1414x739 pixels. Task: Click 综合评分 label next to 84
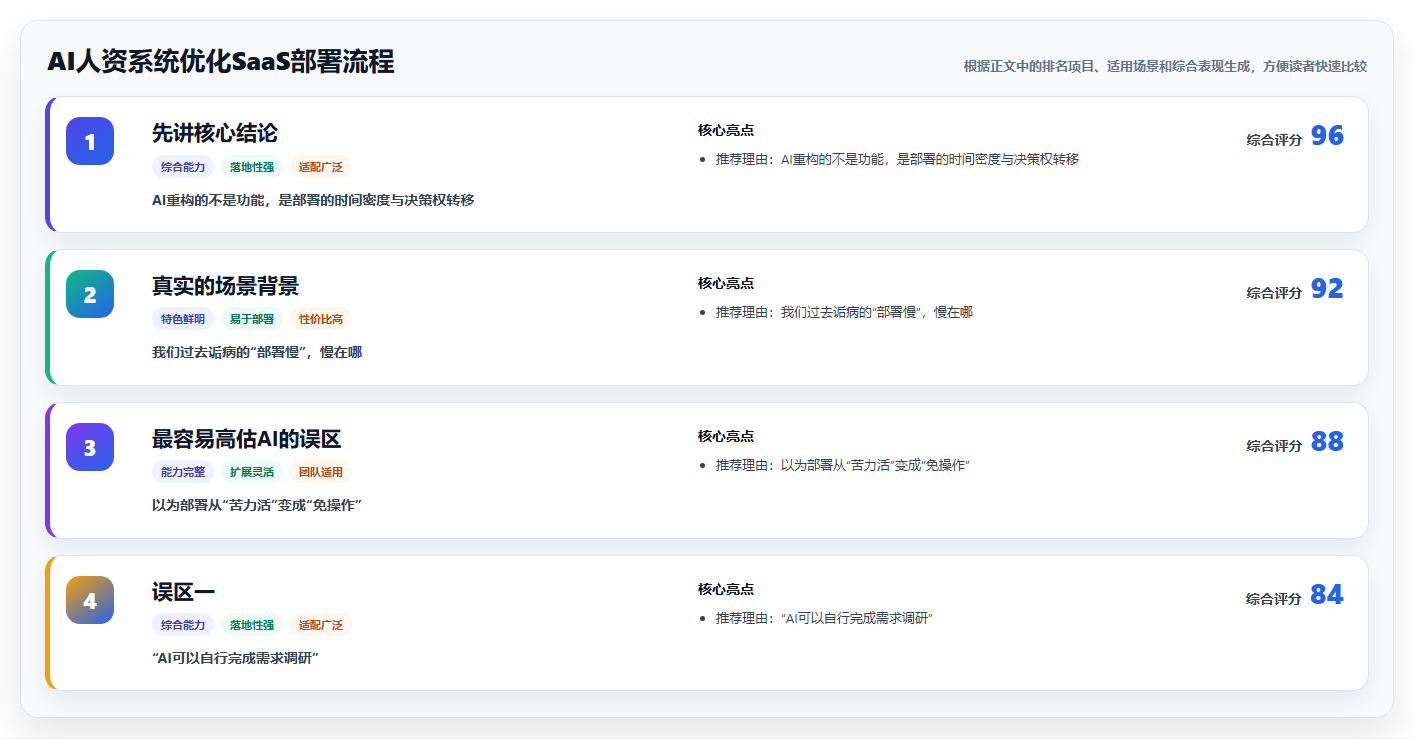1274,599
